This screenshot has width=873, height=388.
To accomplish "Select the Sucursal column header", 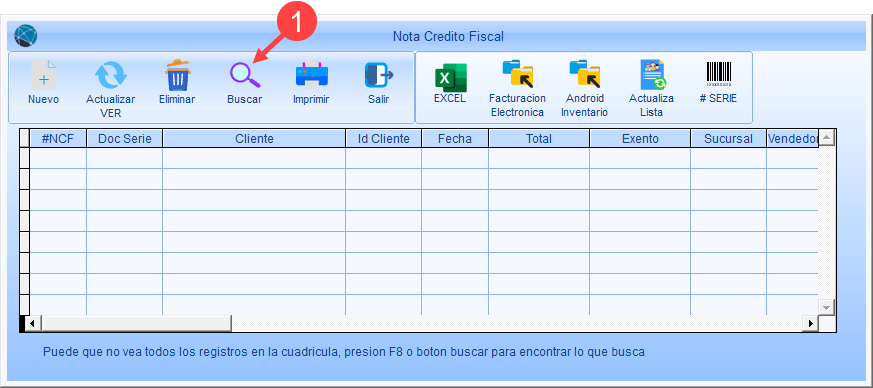I will [x=728, y=139].
